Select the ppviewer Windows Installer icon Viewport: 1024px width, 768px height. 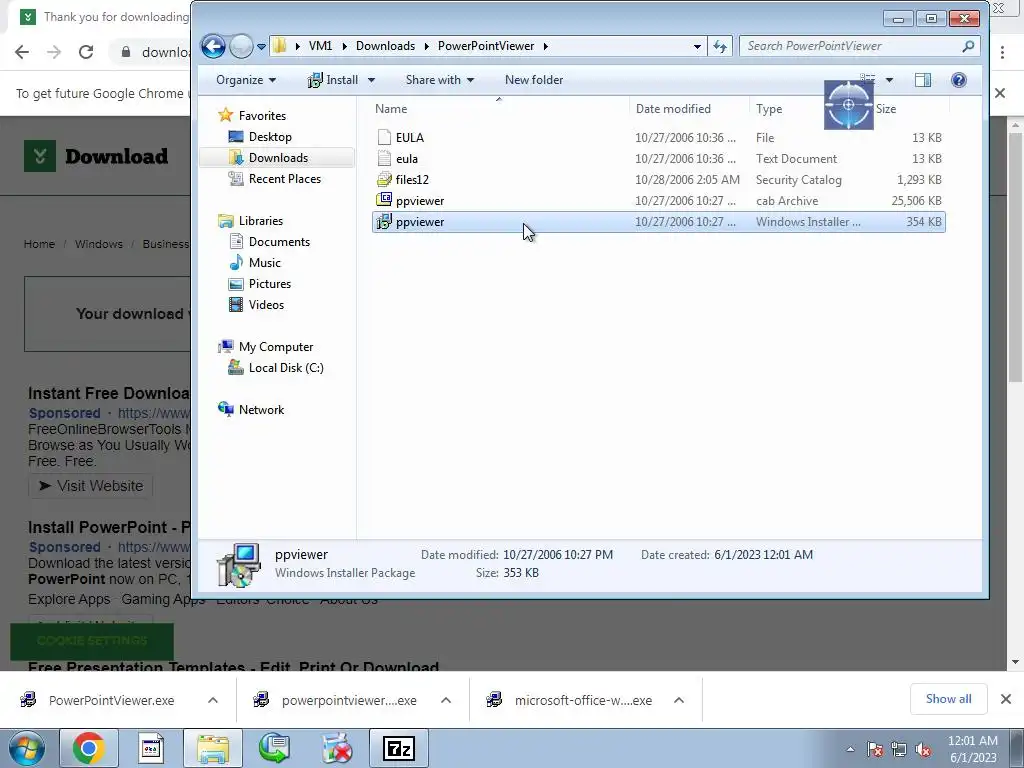pos(384,221)
